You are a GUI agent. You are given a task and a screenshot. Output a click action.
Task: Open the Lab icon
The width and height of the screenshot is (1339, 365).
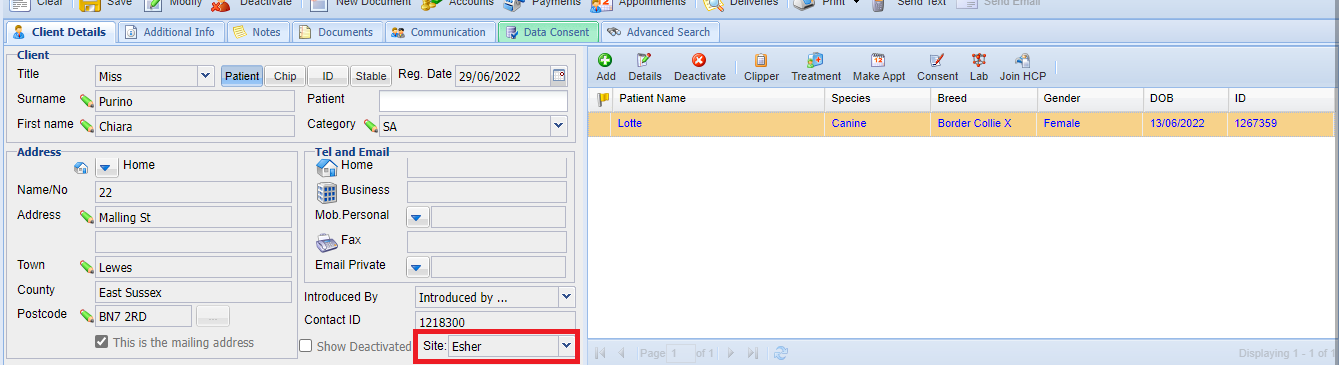click(978, 60)
